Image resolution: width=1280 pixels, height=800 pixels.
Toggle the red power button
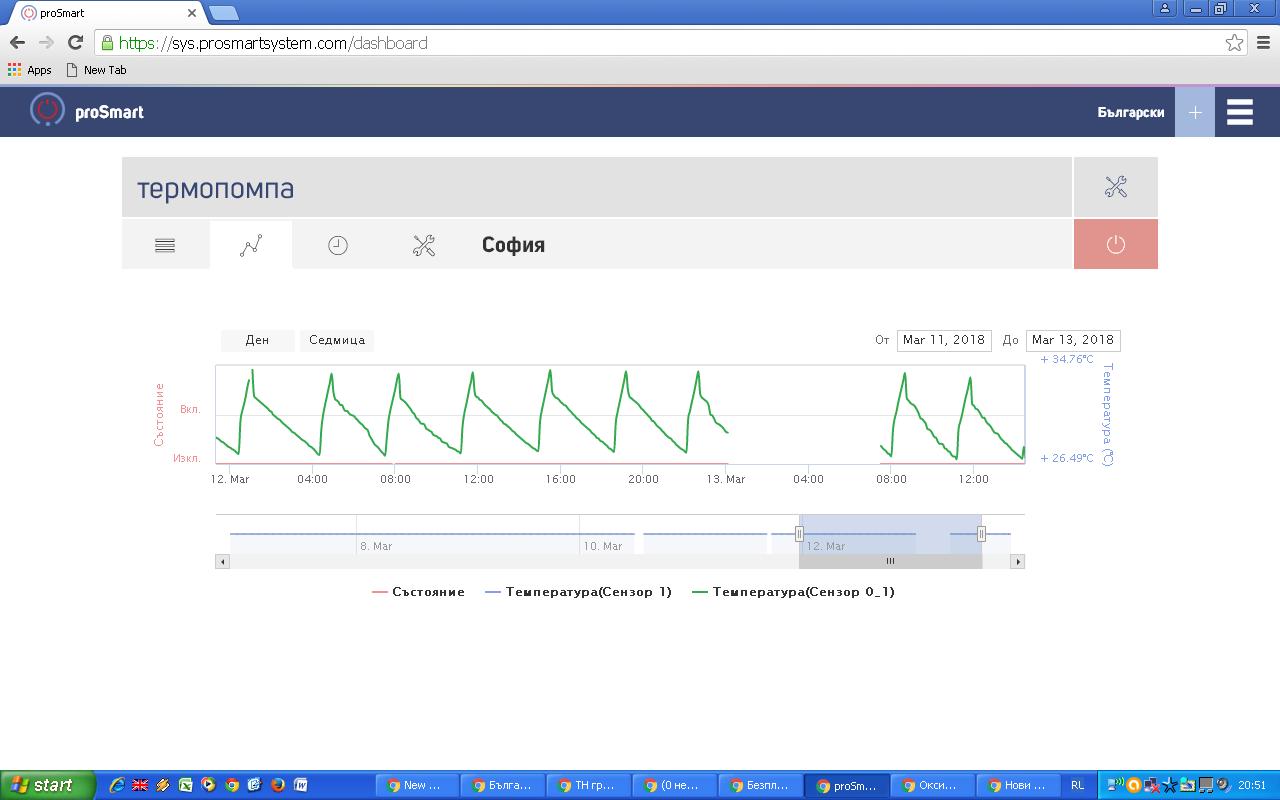click(1115, 245)
